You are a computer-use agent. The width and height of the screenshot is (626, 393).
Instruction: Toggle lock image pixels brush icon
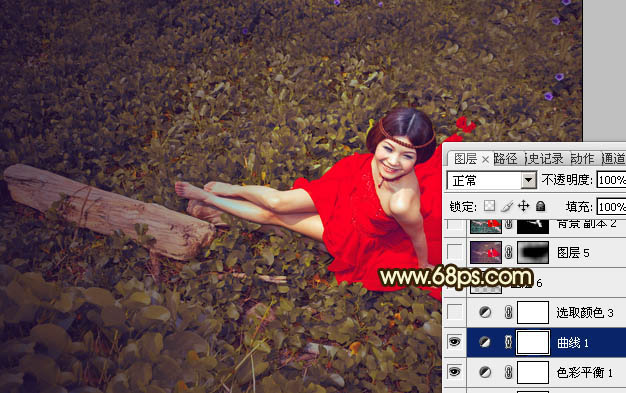[507, 206]
